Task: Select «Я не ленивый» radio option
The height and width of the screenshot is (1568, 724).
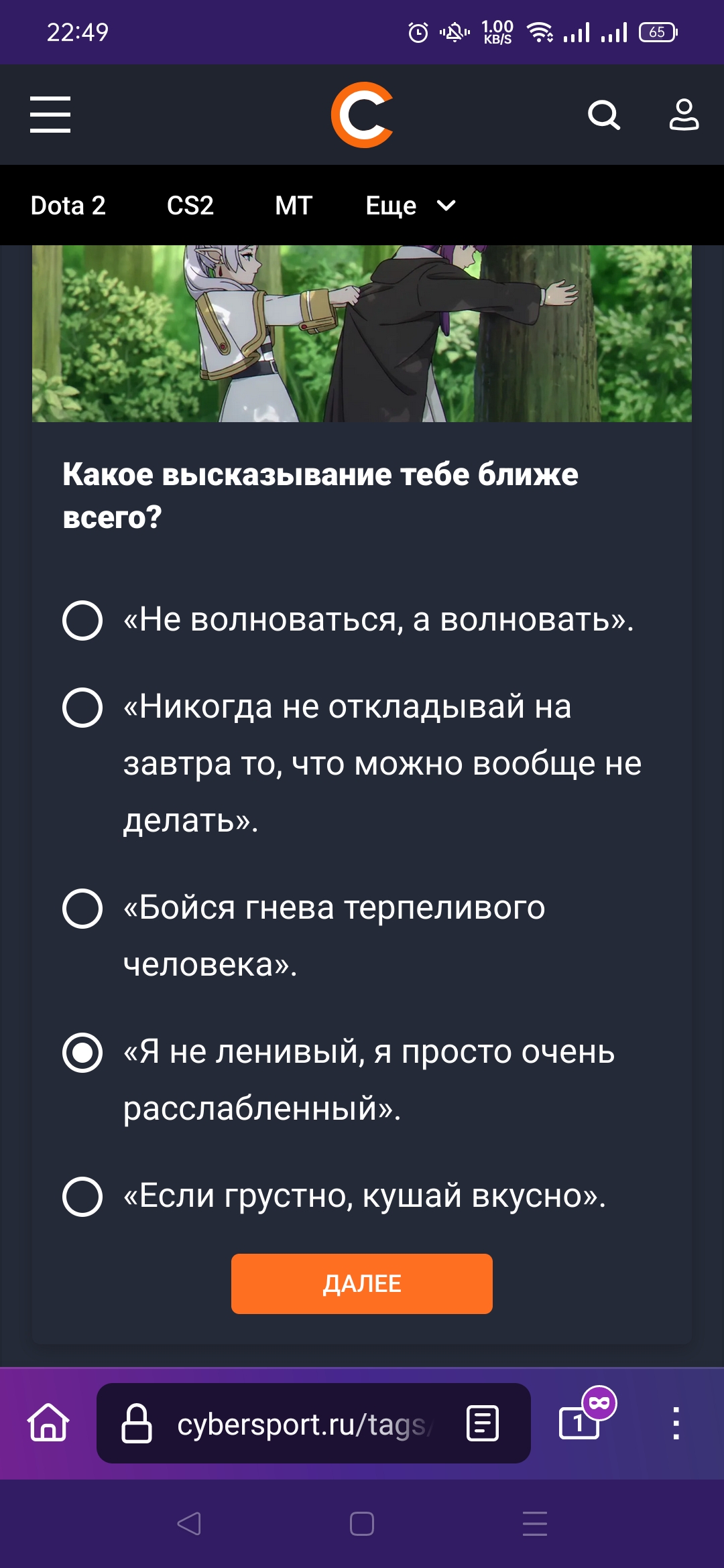Action: pyautogui.click(x=82, y=1053)
